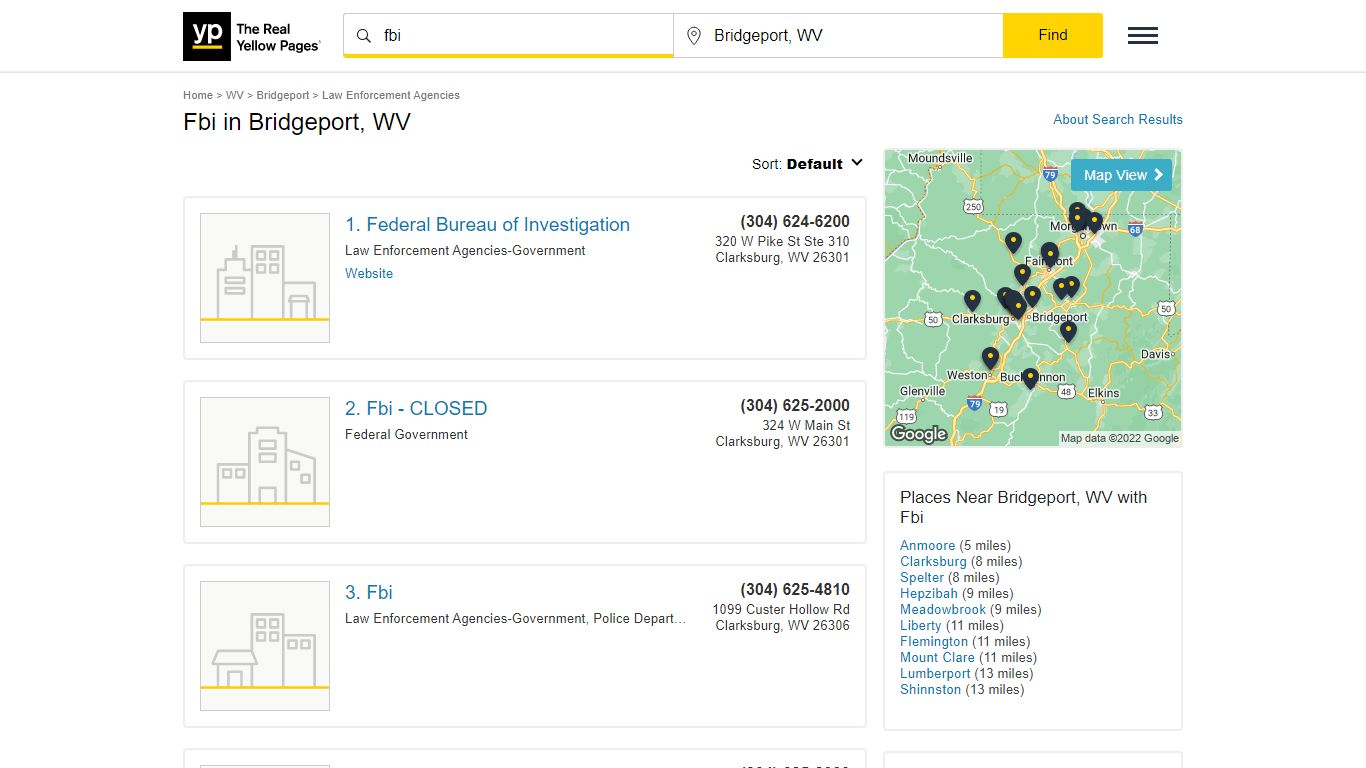Click the YP Yellow Pages logo
This screenshot has width=1366, height=768.
coord(252,36)
